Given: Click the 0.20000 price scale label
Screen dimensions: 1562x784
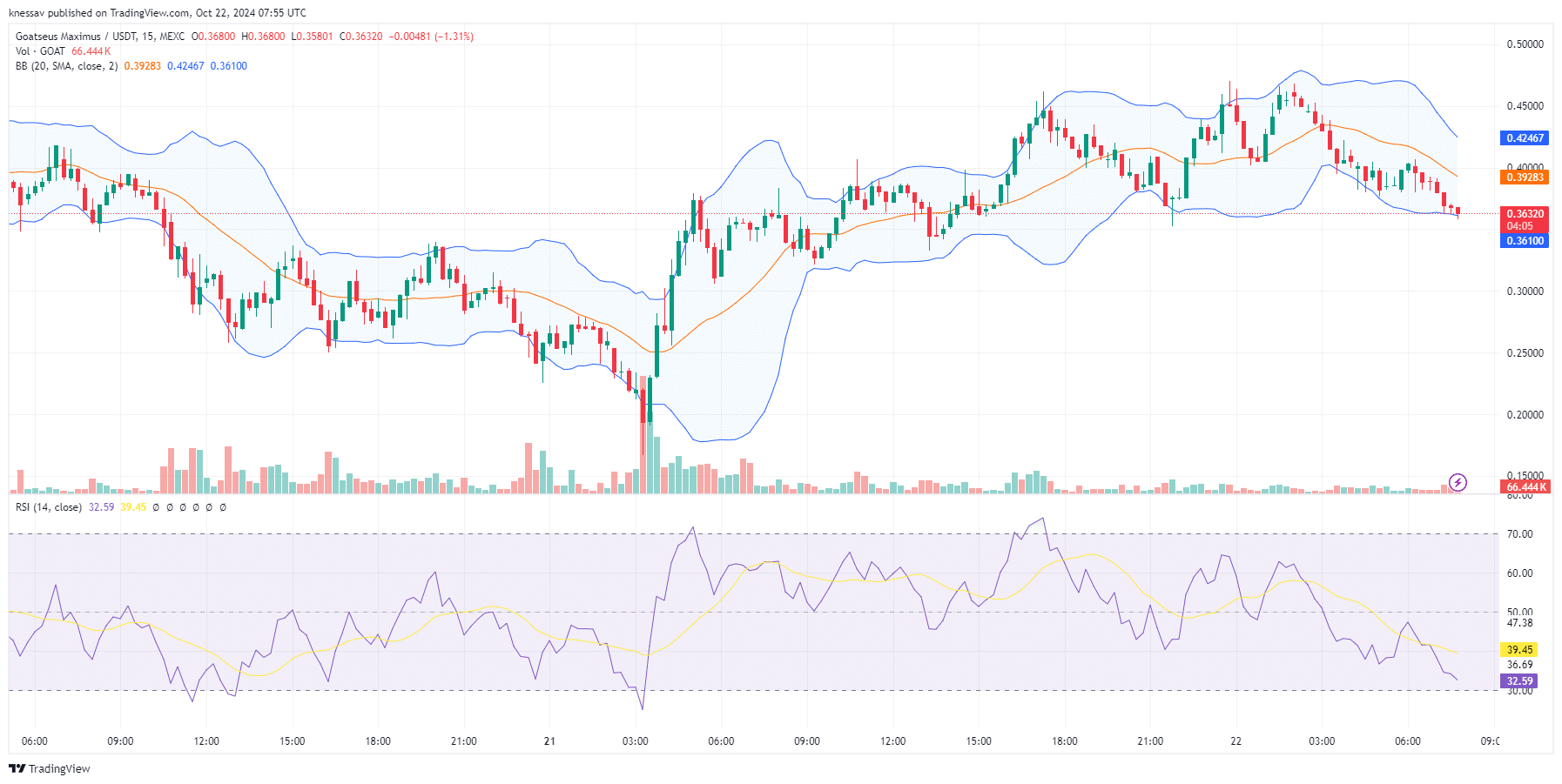Looking at the screenshot, I should [1525, 415].
